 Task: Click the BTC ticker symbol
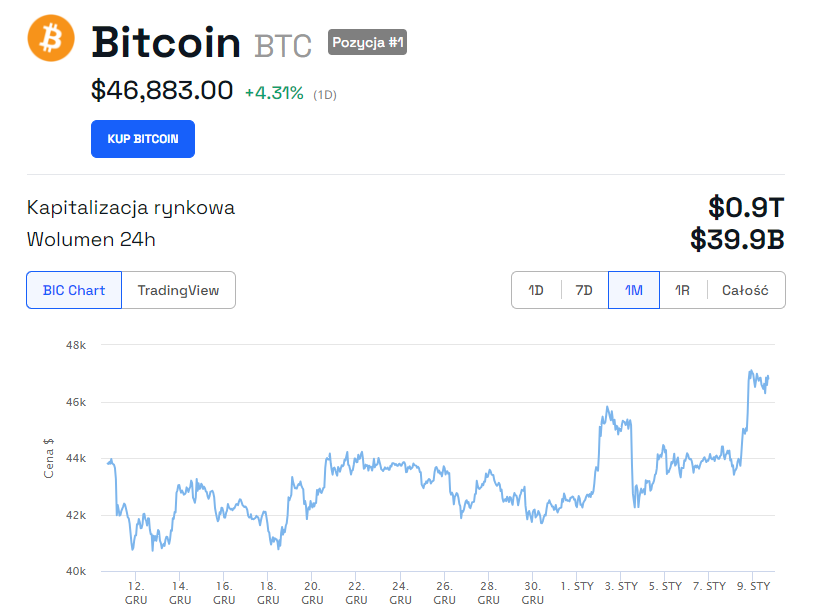click(x=283, y=45)
